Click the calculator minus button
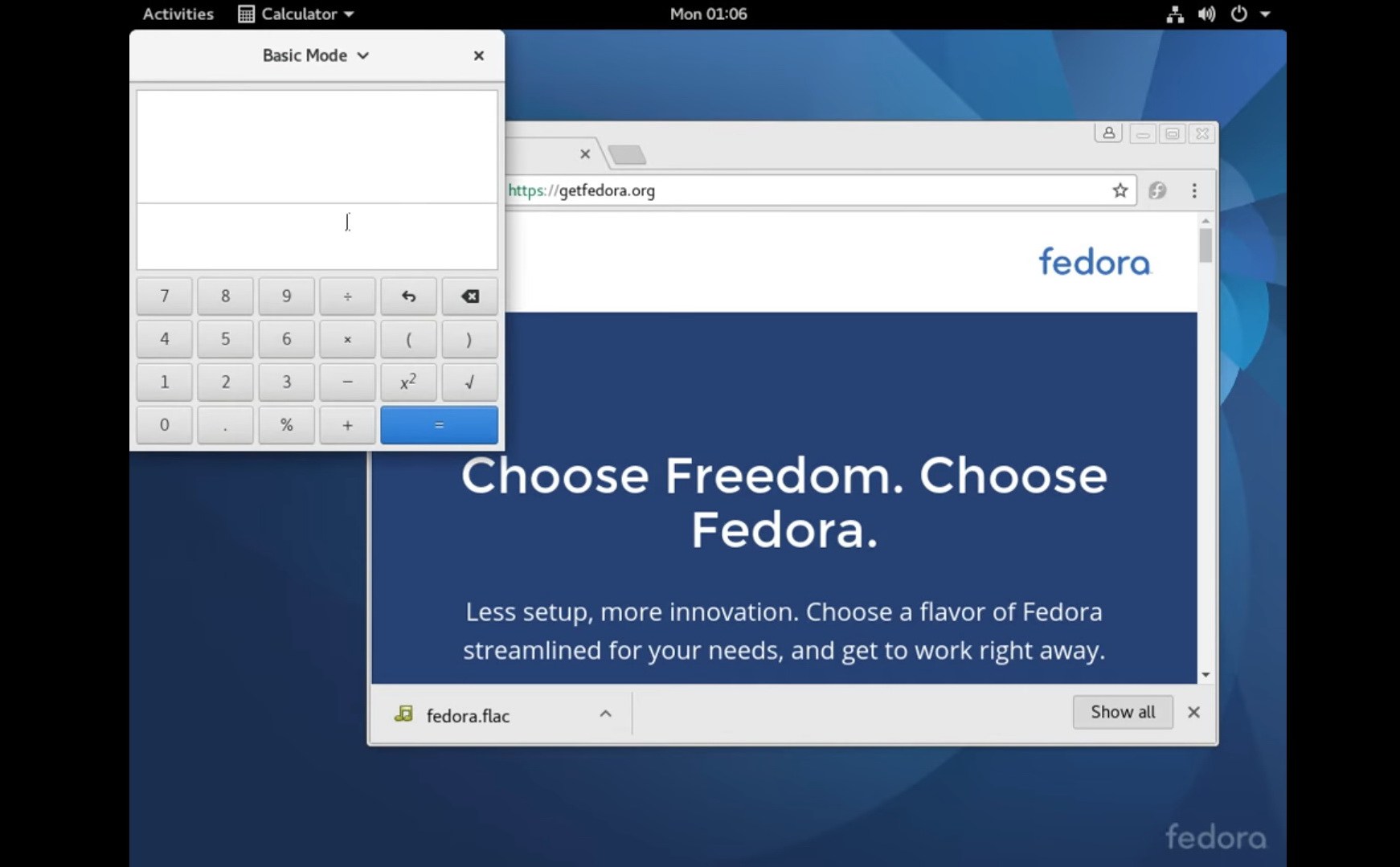This screenshot has height=867, width=1400. (347, 382)
